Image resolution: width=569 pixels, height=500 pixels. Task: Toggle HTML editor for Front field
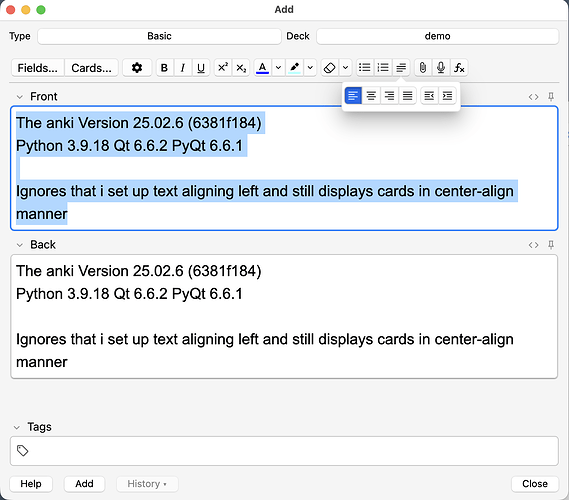[x=533, y=97]
